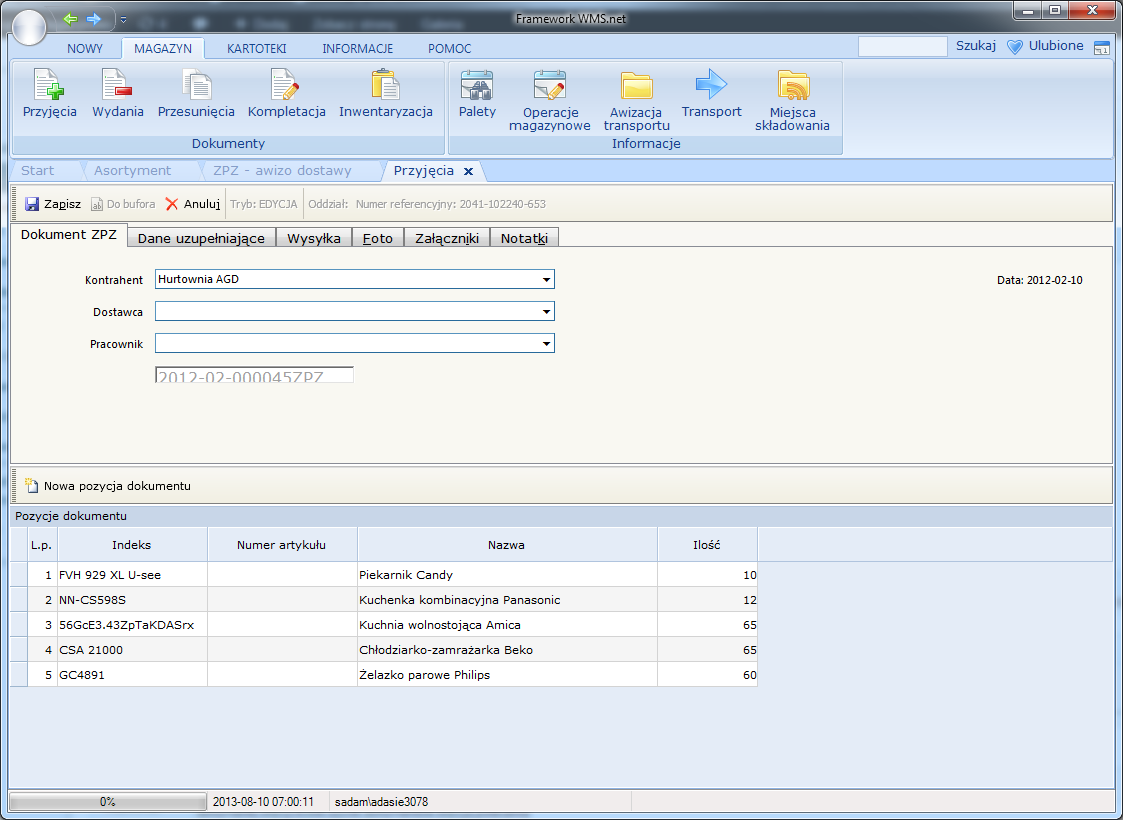Viewport: 1123px width, 820px height.
Task: Expand the Pracownik combo box
Action: click(x=546, y=344)
